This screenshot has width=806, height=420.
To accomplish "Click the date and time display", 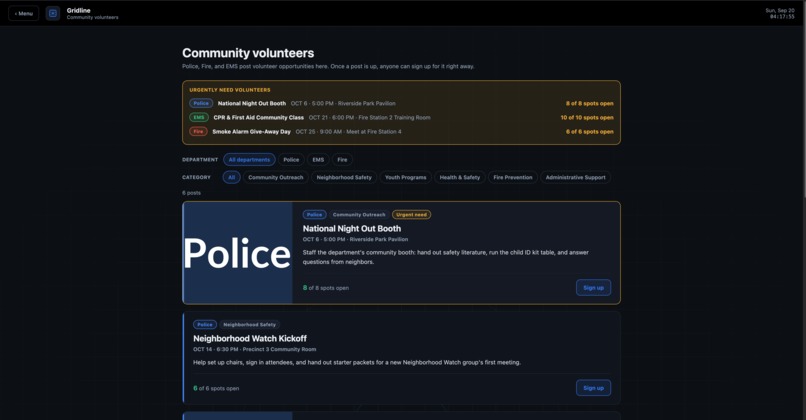I will pyautogui.click(x=779, y=13).
